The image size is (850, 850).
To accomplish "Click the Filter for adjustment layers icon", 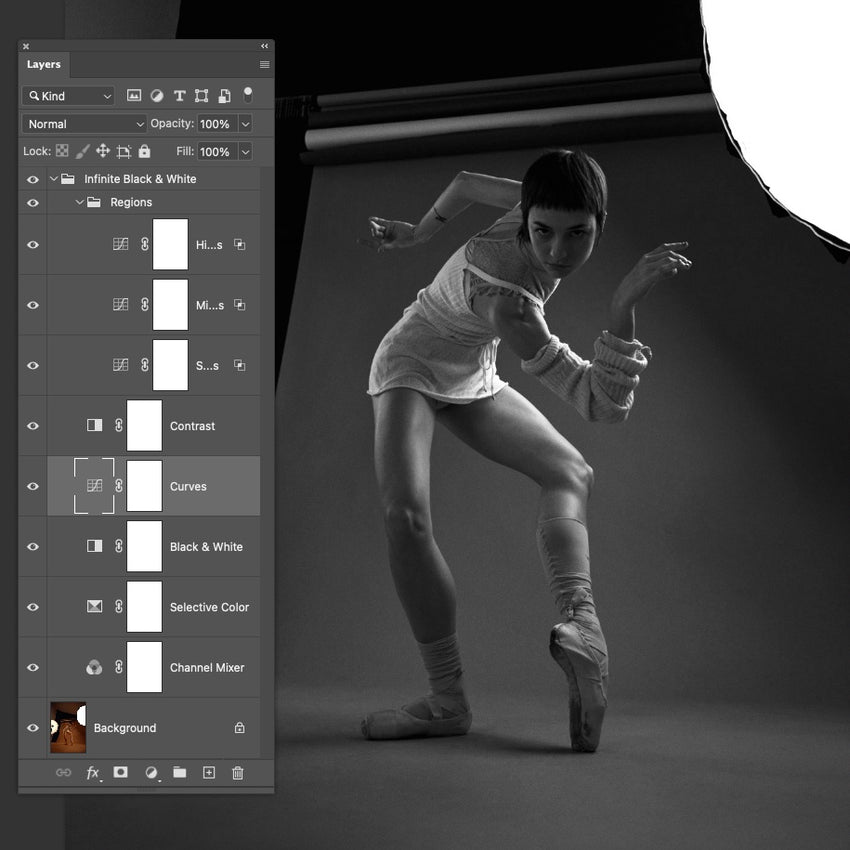I will click(157, 95).
